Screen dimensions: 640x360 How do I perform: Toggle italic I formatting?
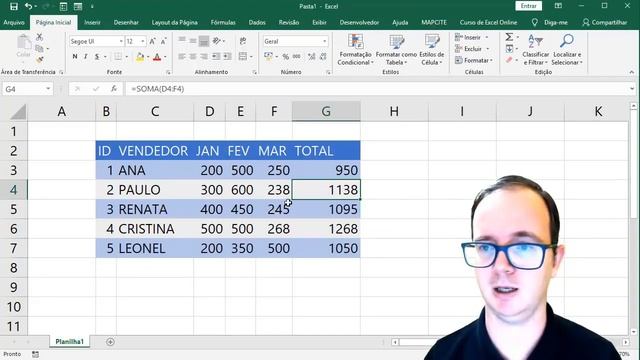[85, 57]
